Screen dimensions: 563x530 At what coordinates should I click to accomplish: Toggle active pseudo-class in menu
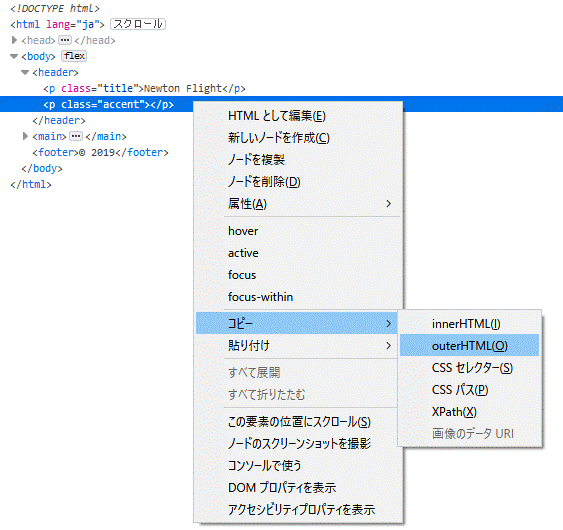[x=298, y=253]
